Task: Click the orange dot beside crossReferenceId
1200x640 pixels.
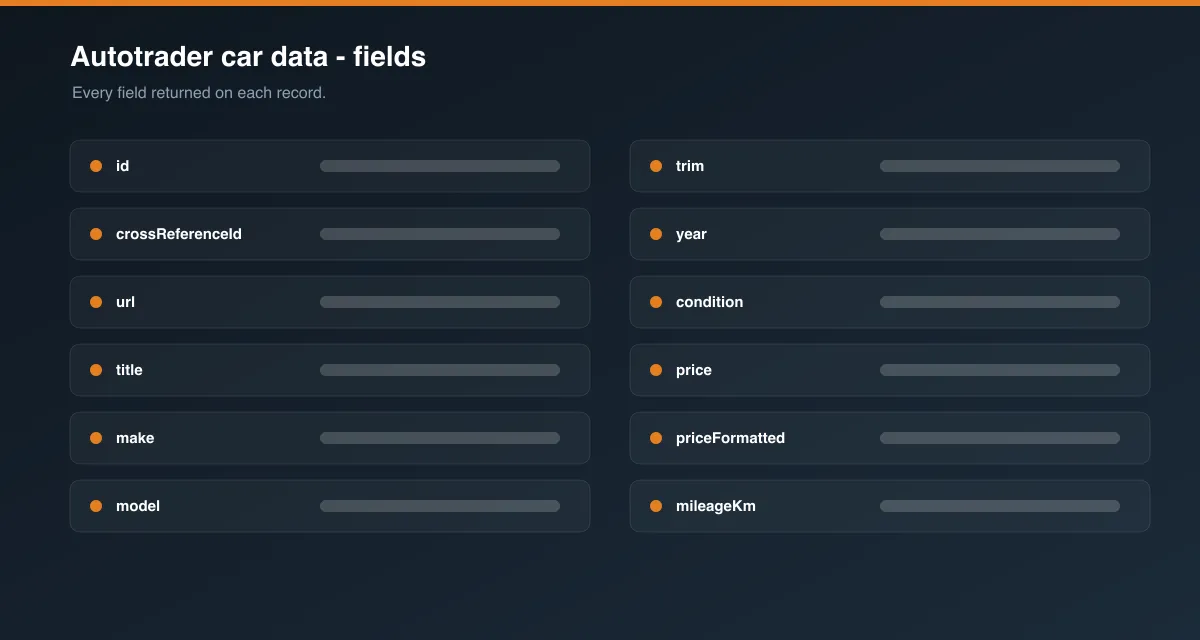Action: 96,234
